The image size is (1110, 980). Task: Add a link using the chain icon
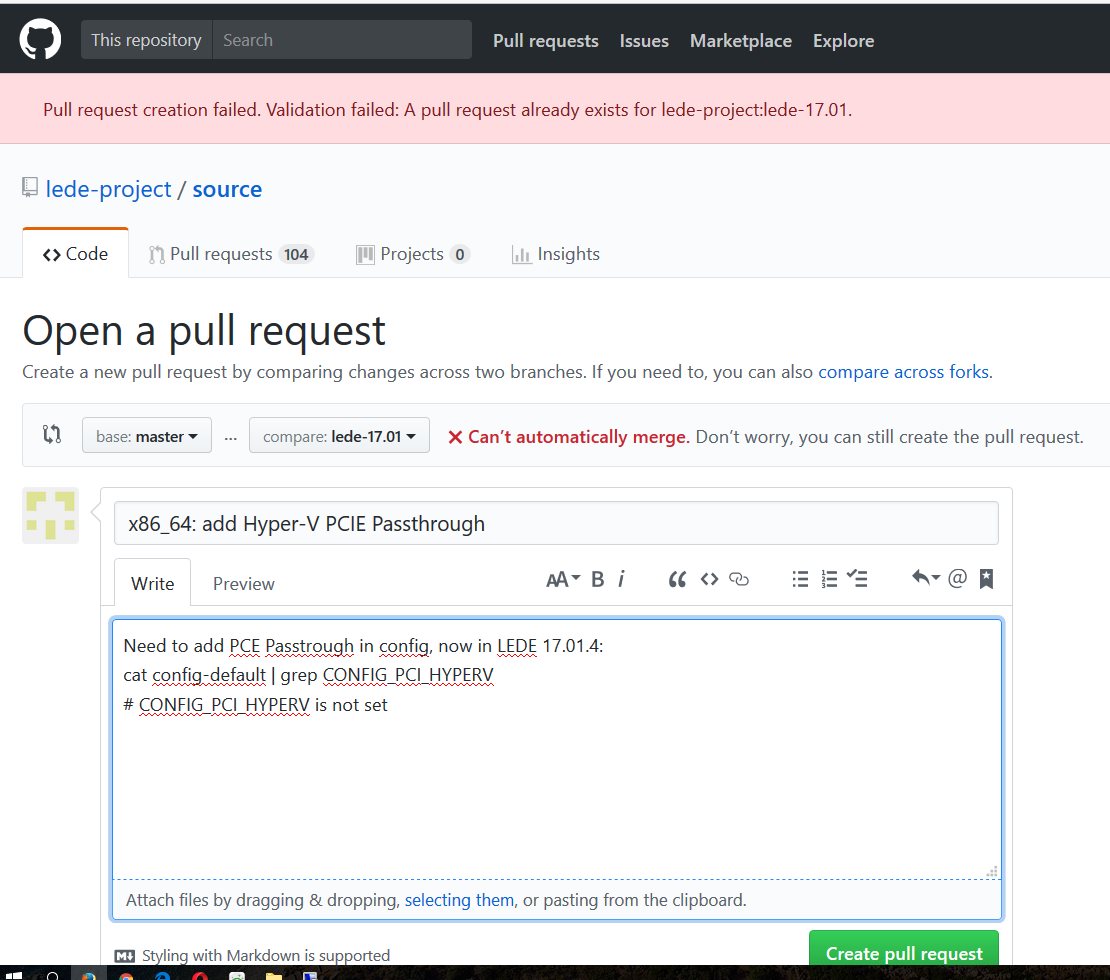739,579
